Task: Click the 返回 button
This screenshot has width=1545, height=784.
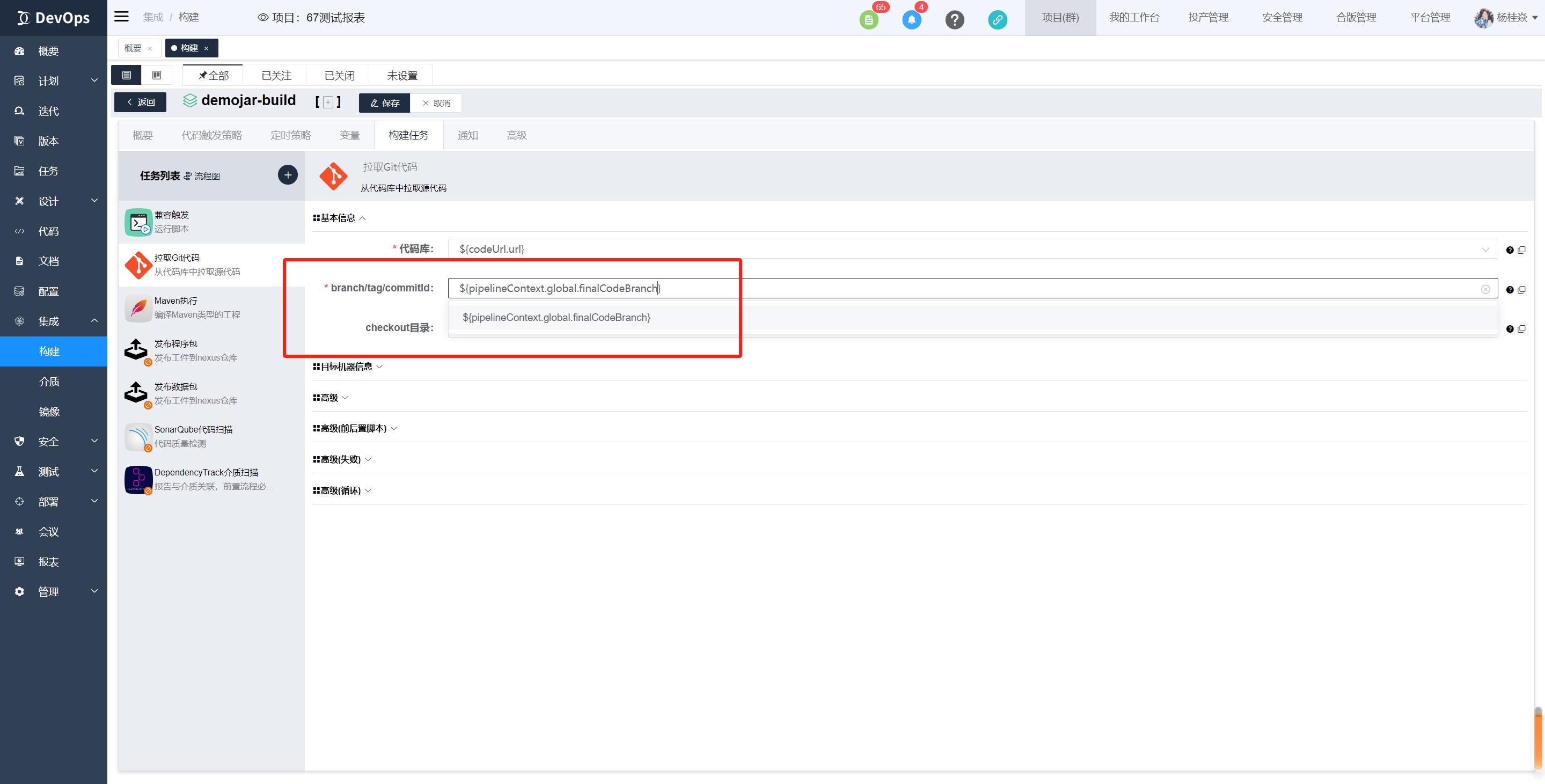Action: click(141, 102)
